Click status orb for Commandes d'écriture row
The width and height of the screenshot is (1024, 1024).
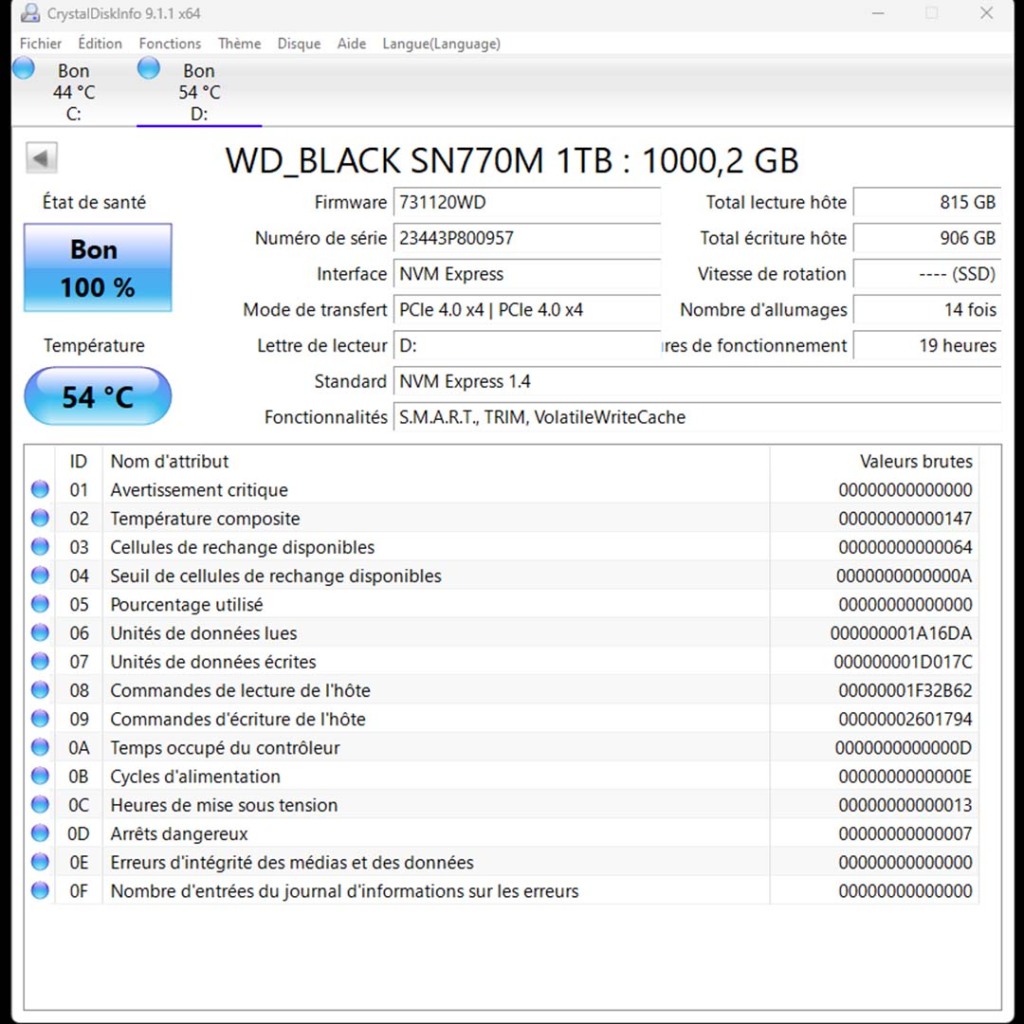click(x=40, y=719)
